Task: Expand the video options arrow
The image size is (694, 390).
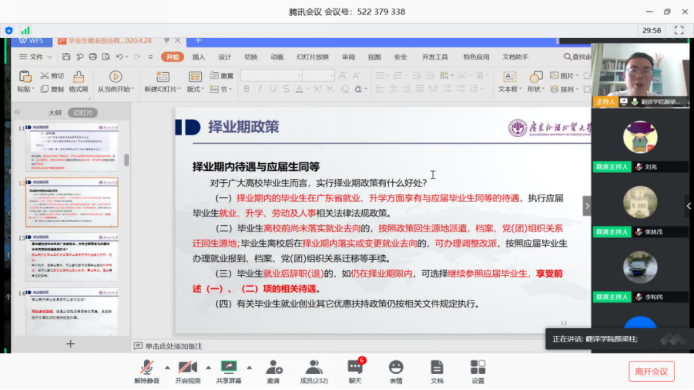Action: (x=208, y=367)
